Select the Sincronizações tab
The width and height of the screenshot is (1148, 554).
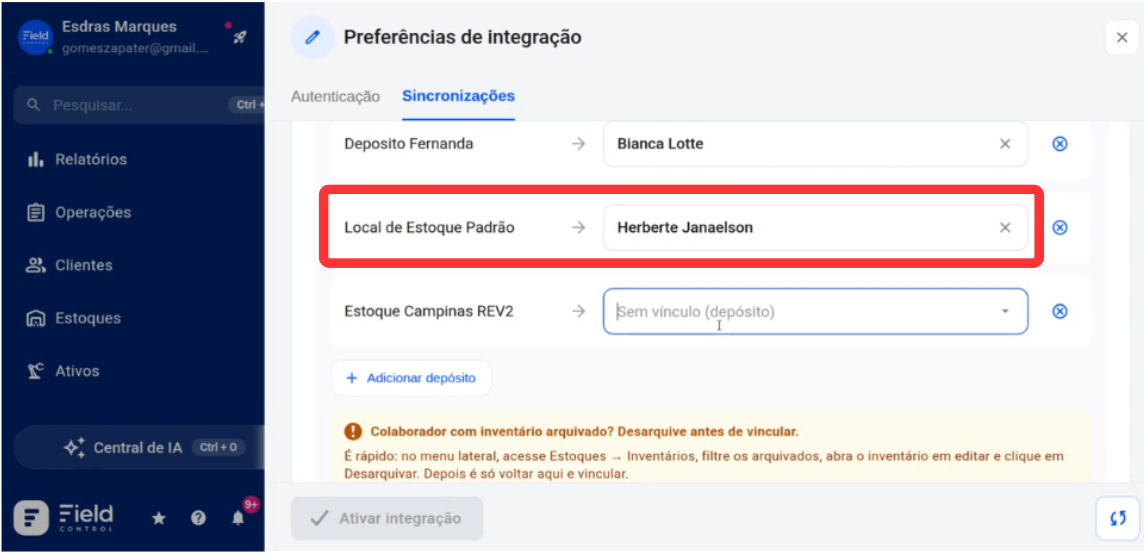[x=458, y=97]
